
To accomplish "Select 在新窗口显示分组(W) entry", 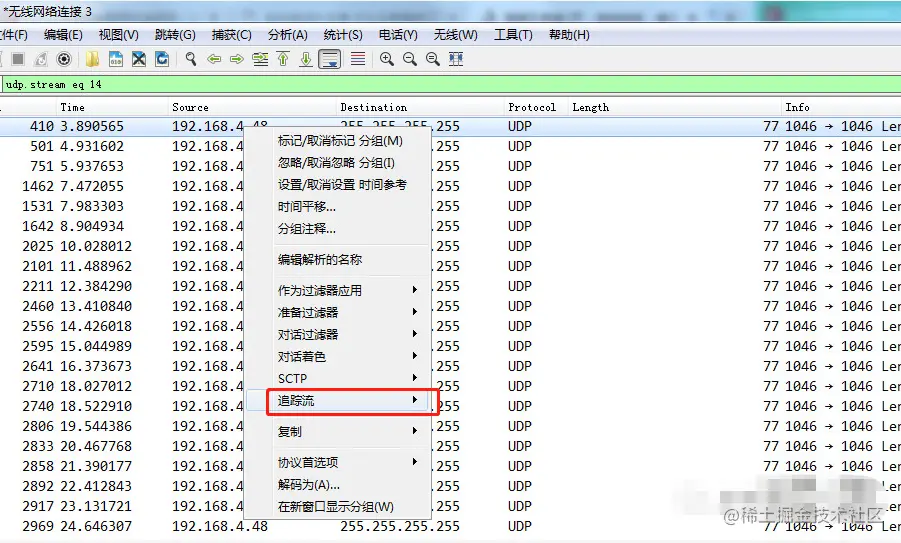I will (337, 507).
